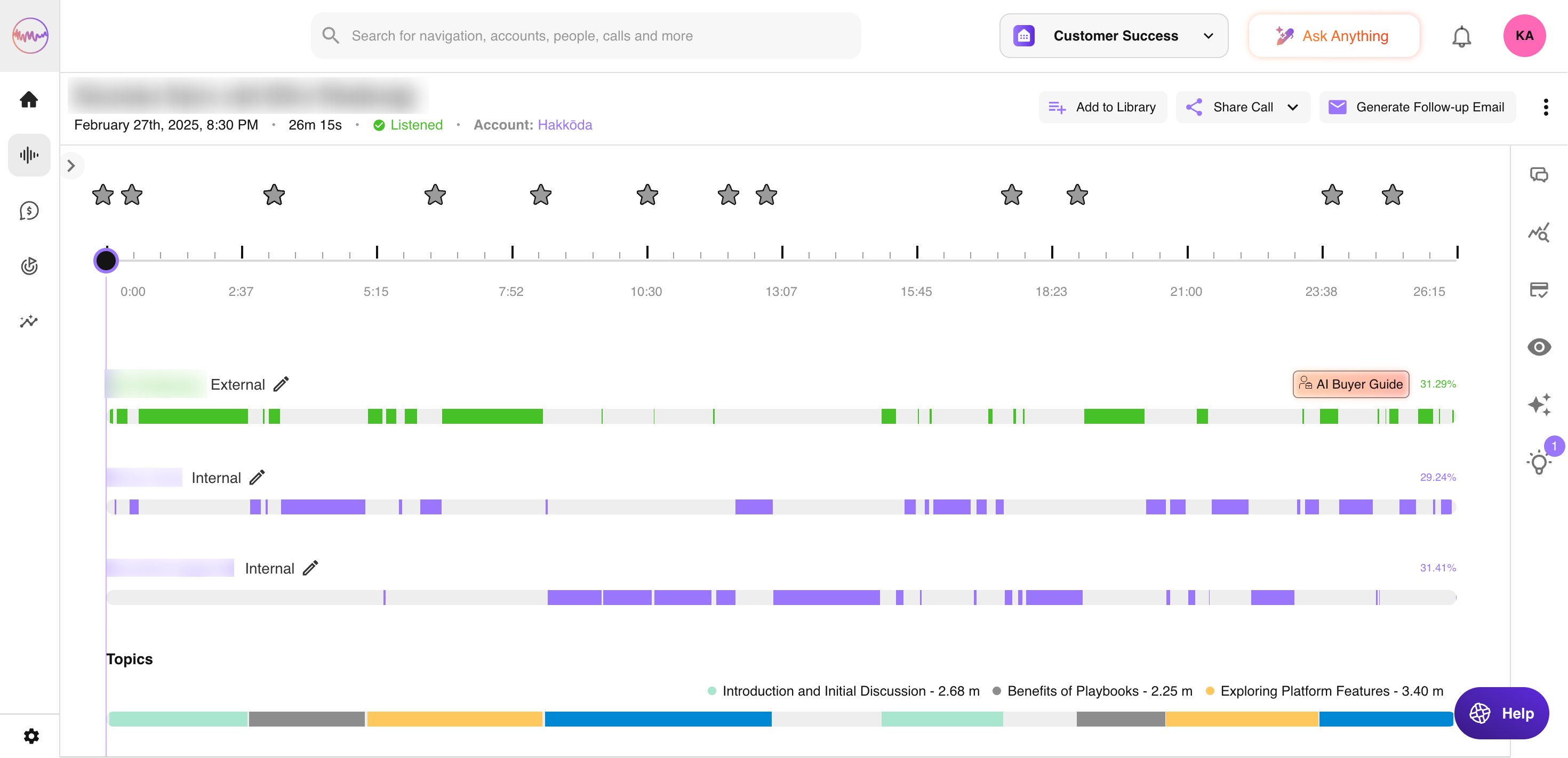Edit the External speaker label pencil
The image size is (1568, 758).
(x=281, y=384)
